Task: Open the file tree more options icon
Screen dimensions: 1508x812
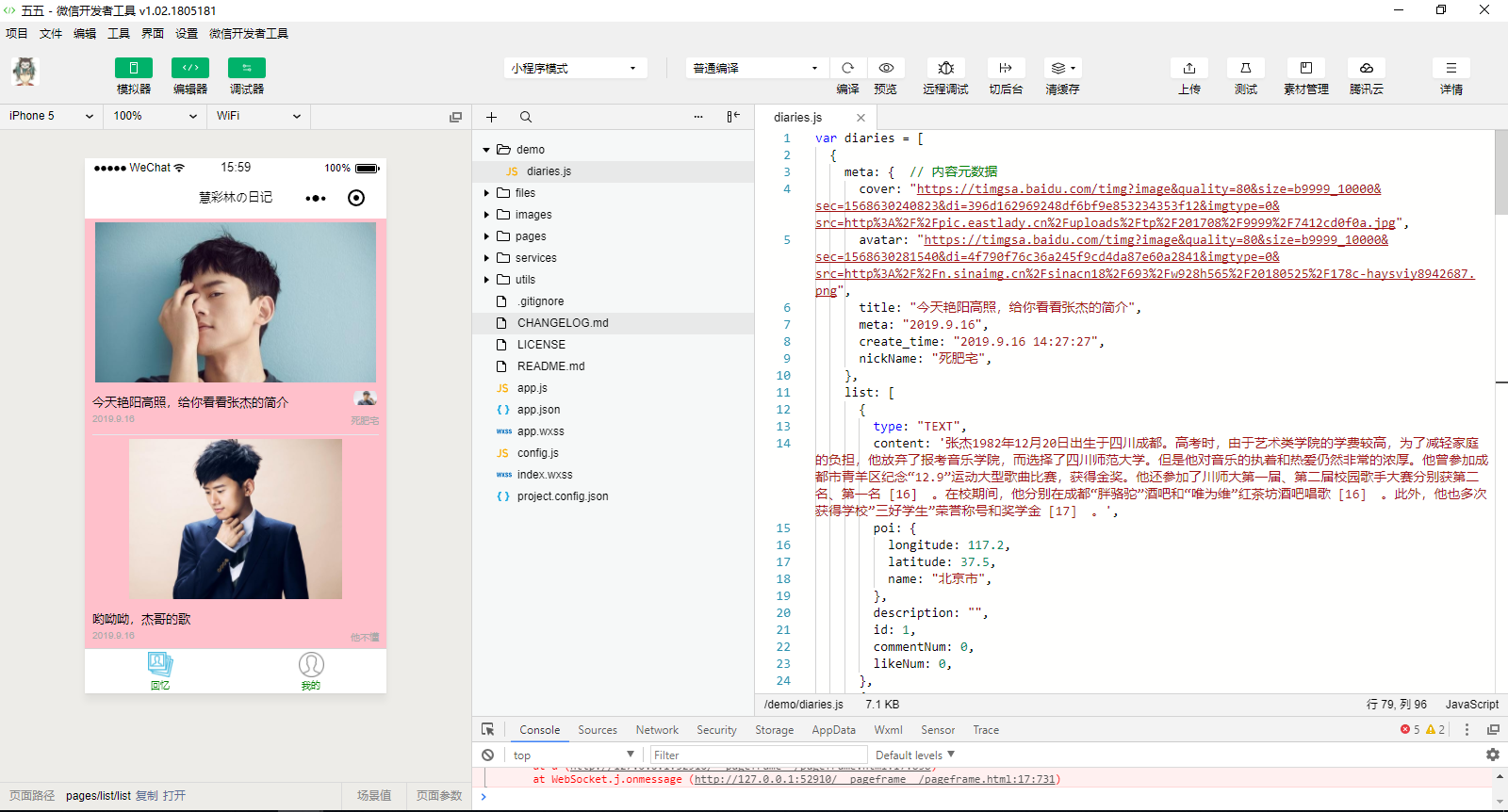Action: coord(698,117)
